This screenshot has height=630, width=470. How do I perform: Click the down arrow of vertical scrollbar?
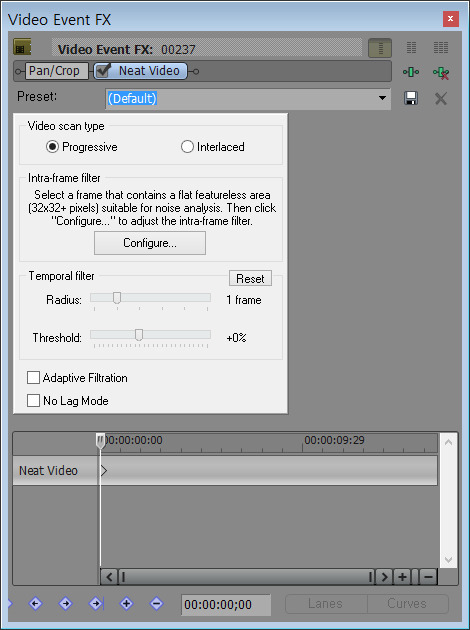pyautogui.click(x=449, y=560)
